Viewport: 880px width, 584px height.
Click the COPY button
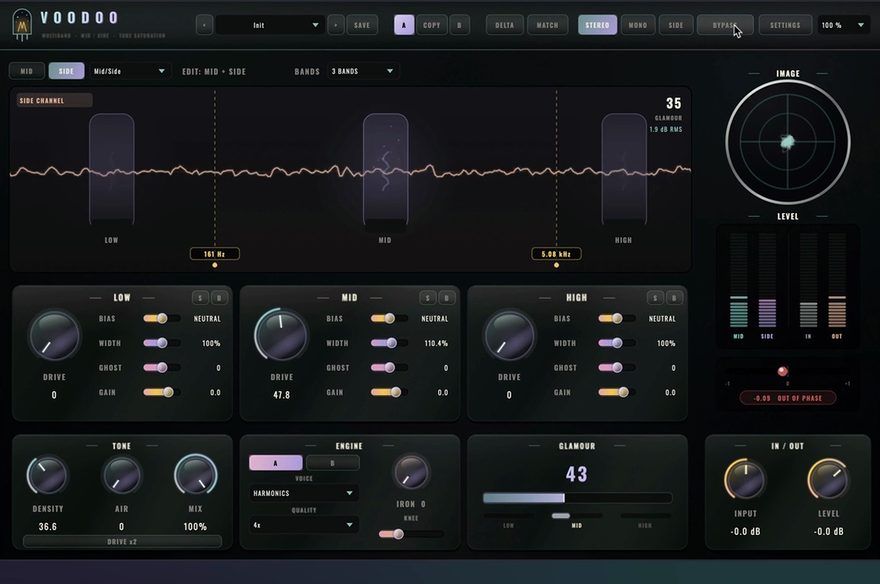coord(432,25)
